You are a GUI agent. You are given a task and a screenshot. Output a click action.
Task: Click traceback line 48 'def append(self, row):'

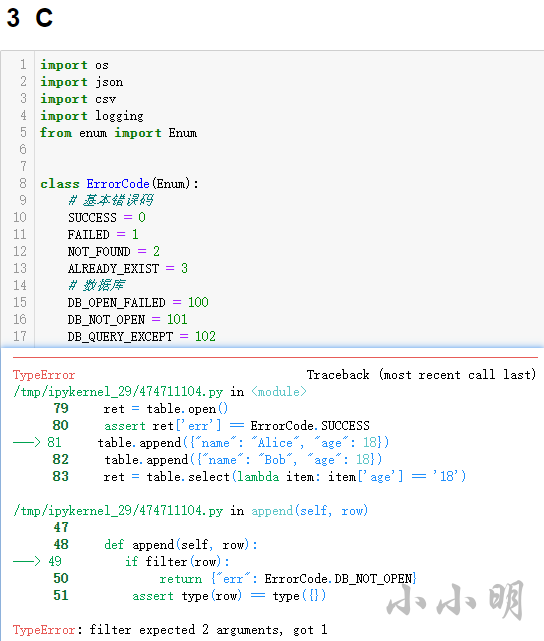[155, 545]
